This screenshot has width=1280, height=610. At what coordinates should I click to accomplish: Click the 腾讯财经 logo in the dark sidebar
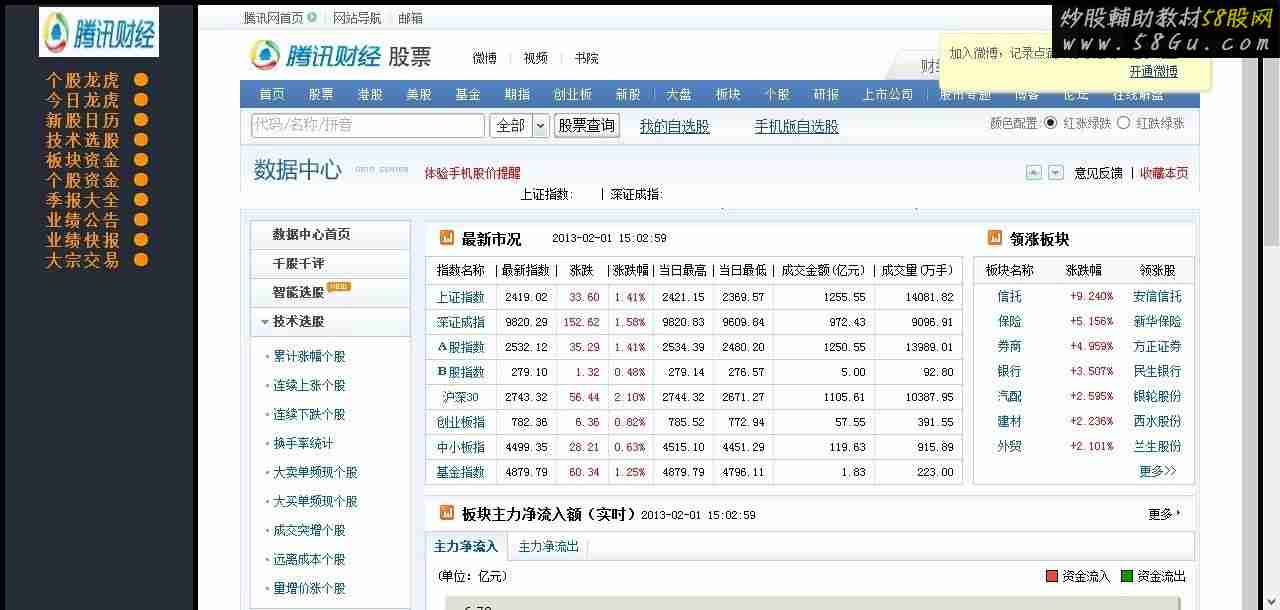coord(99,33)
